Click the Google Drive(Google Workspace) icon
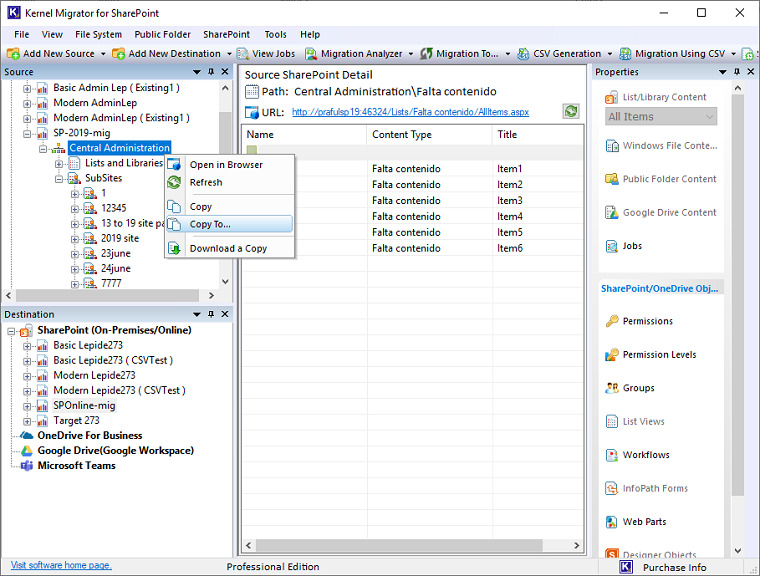 pos(27,450)
